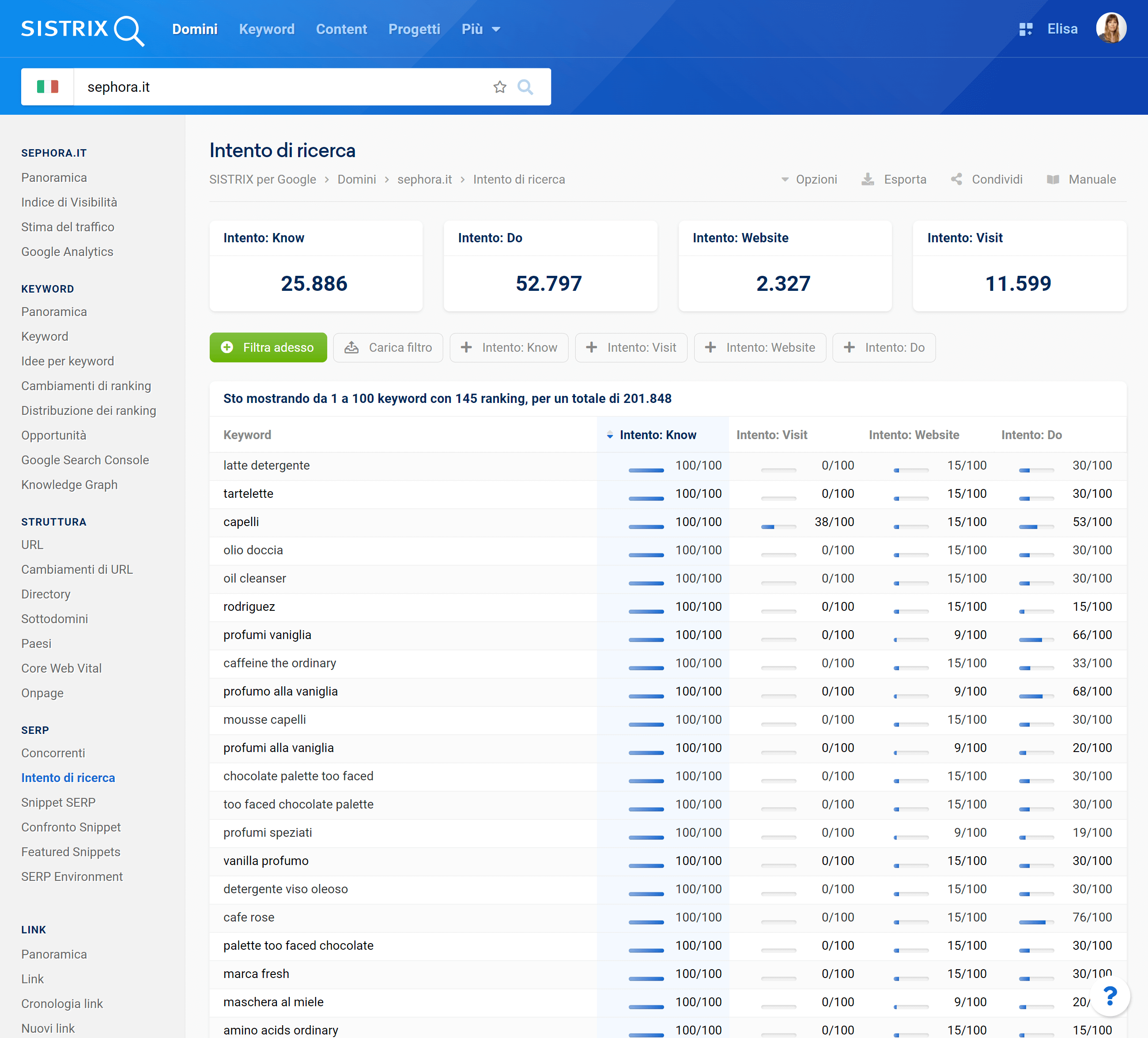
Task: Open Concorrenti sidebar item
Action: click(53, 753)
